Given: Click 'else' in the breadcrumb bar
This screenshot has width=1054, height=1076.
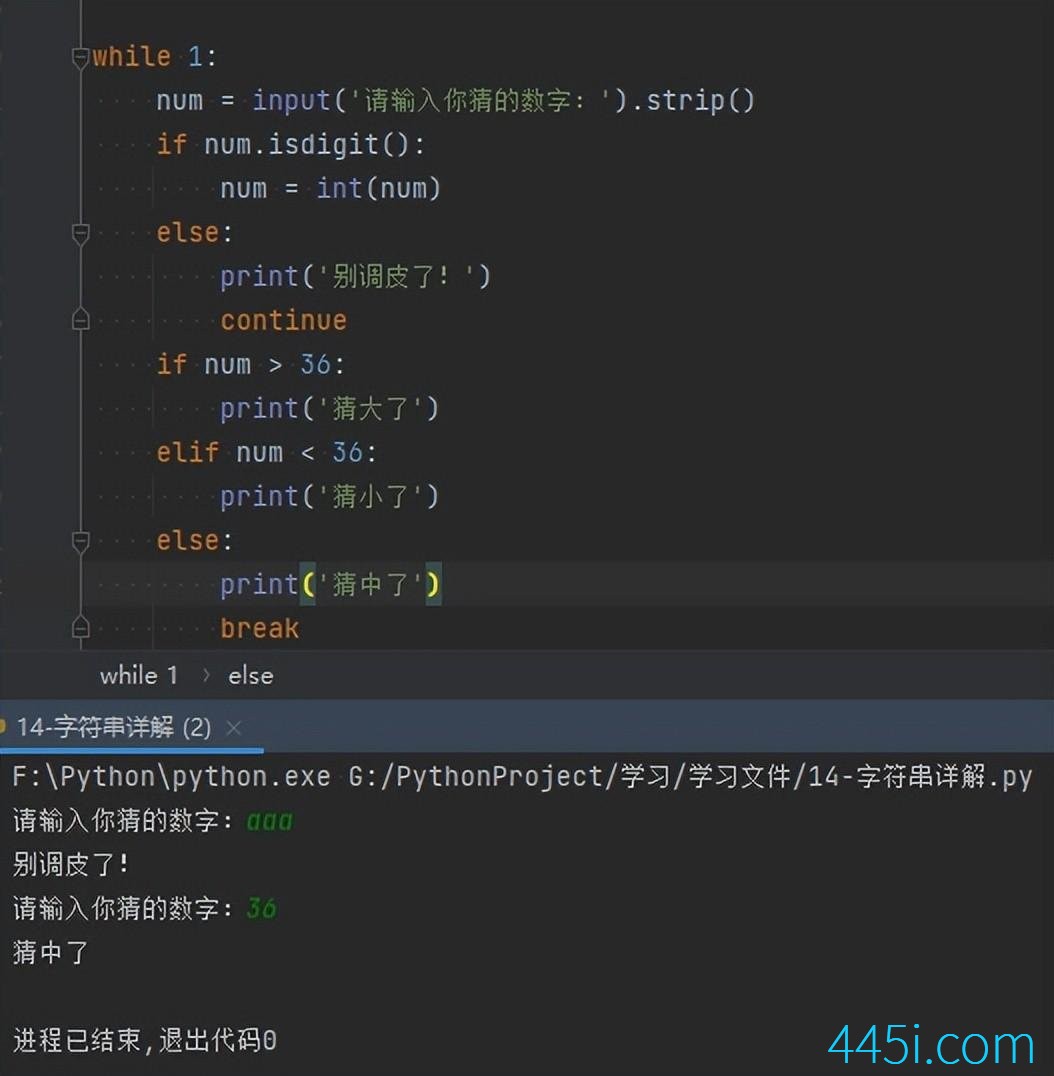Looking at the screenshot, I should (250, 676).
